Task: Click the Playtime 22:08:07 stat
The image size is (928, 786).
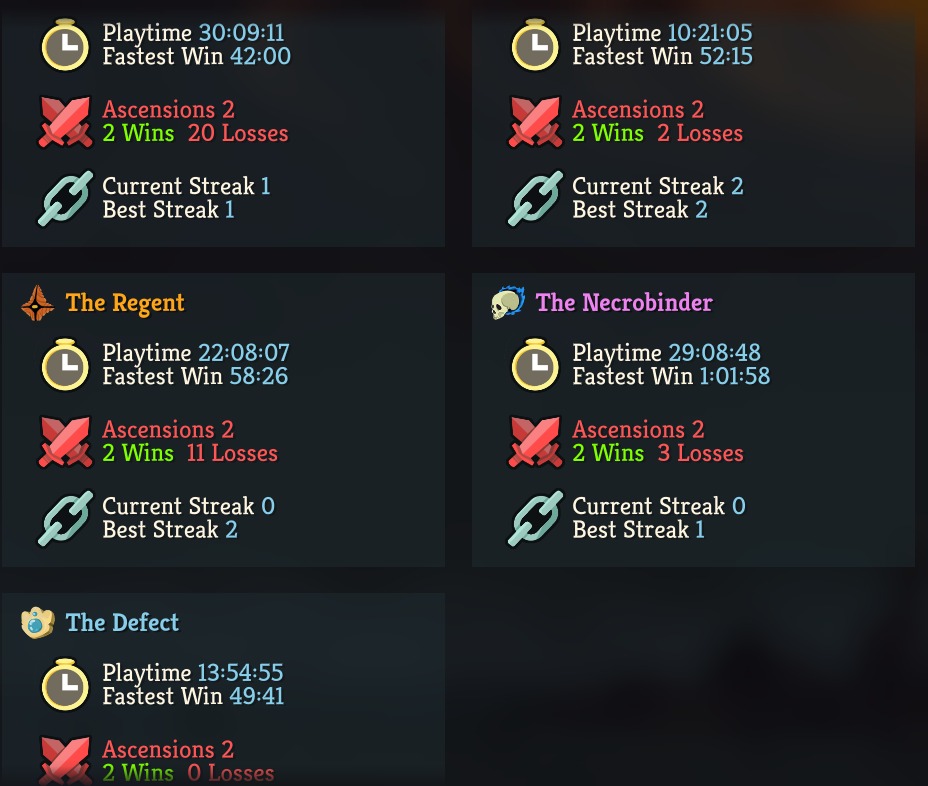Action: coord(196,353)
